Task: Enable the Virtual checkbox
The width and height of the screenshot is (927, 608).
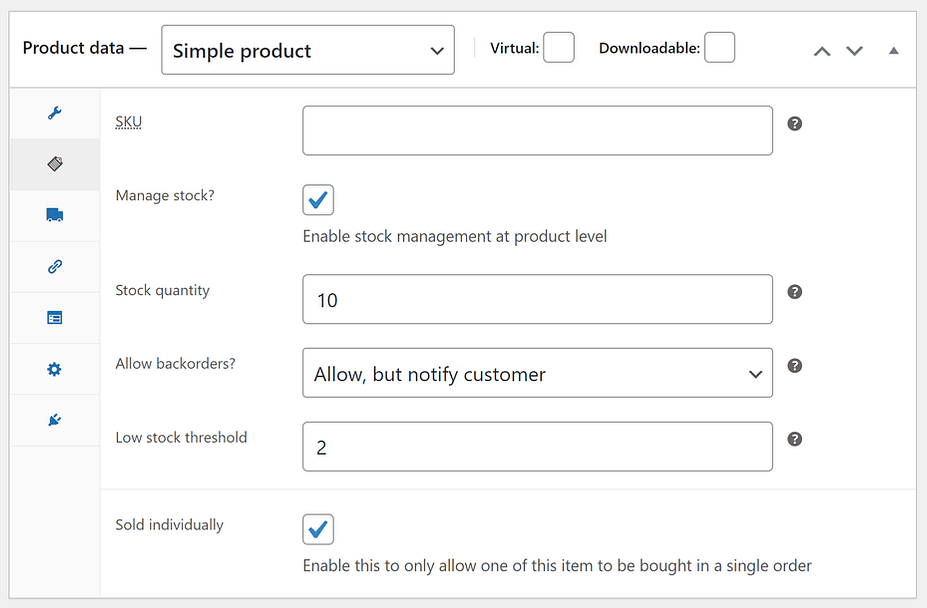Action: pyautogui.click(x=559, y=47)
